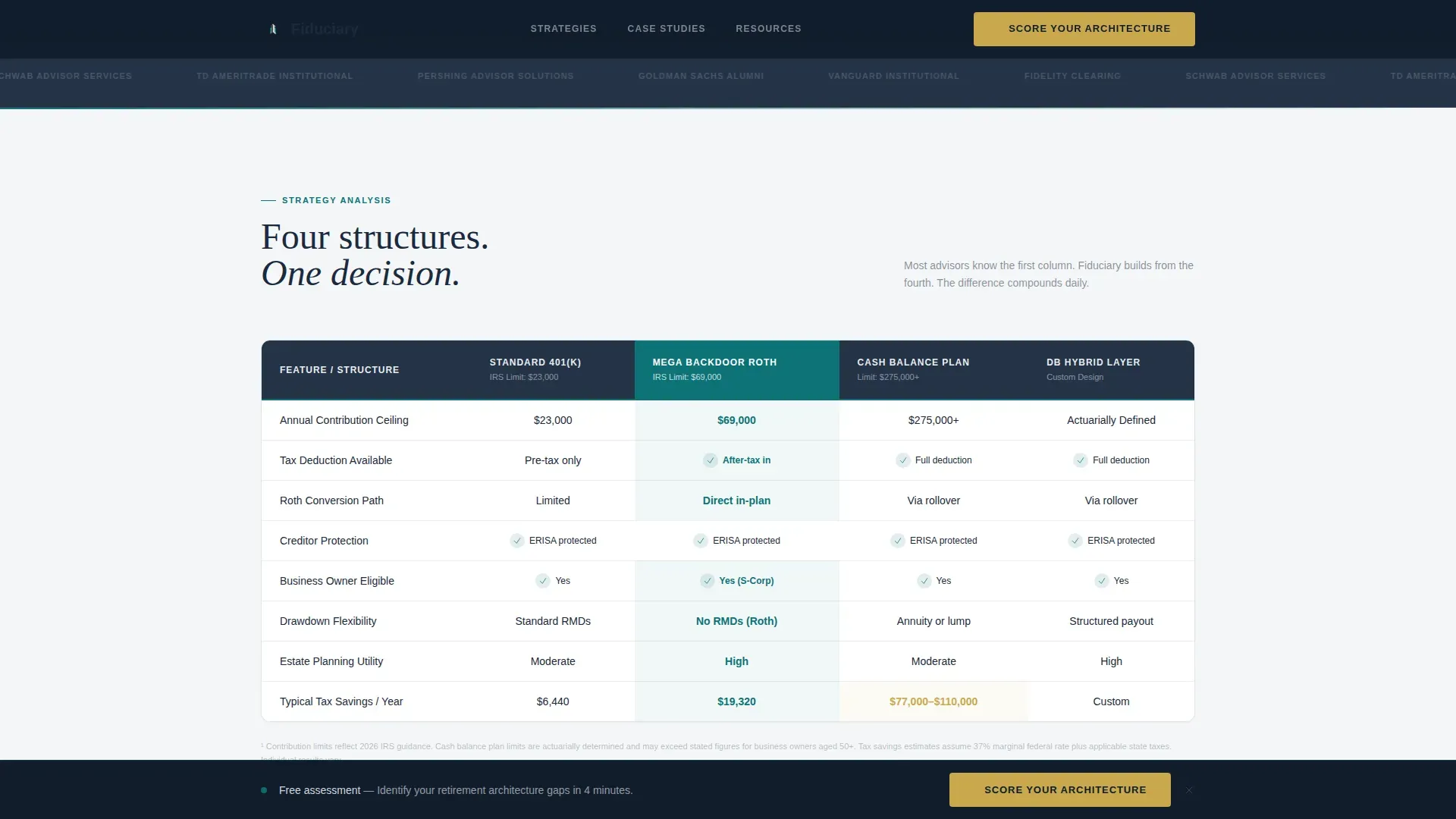Click ERISA check icon in Mega Backdoor Roth column
The image size is (1456, 819).
tap(700, 541)
